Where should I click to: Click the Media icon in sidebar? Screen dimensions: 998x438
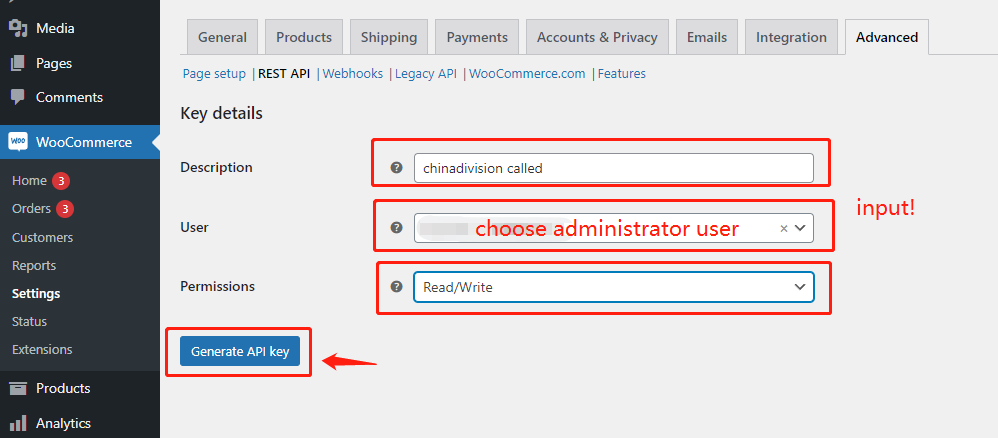pos(18,28)
